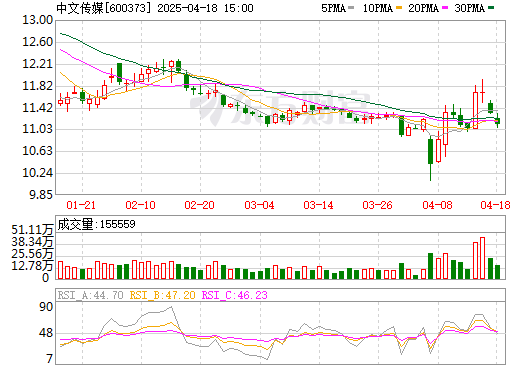Click the chart title 中文传媒[600373]
The height and width of the screenshot is (365, 520).
(103, 8)
